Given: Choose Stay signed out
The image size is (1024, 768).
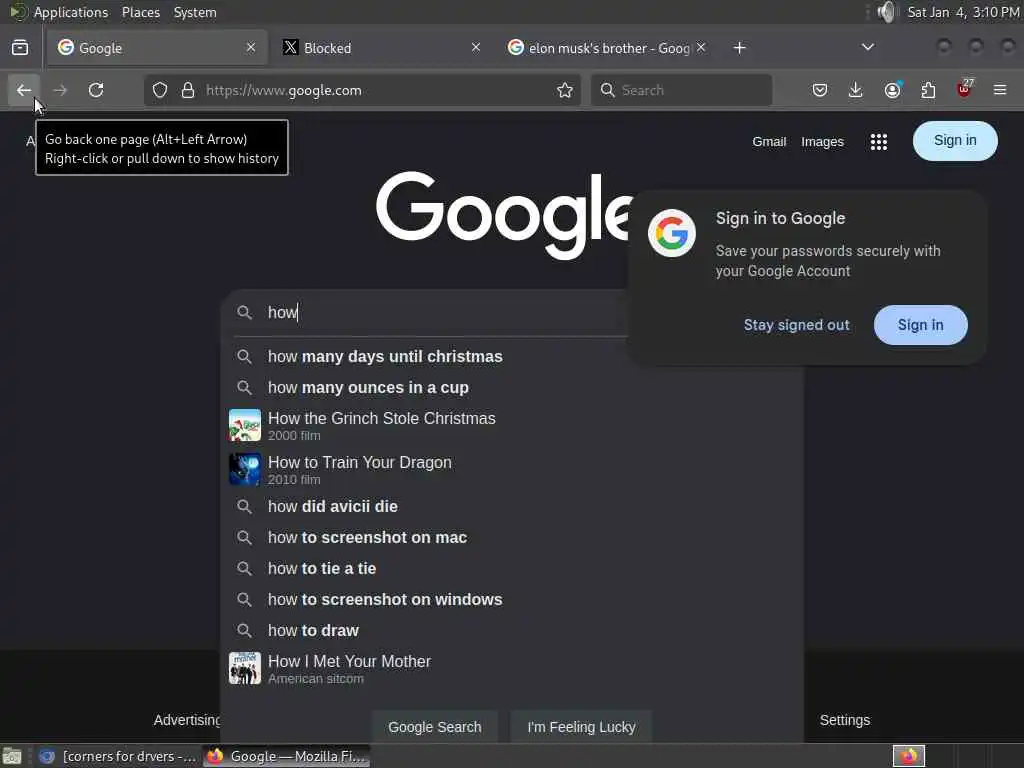Looking at the screenshot, I should pos(797,325).
